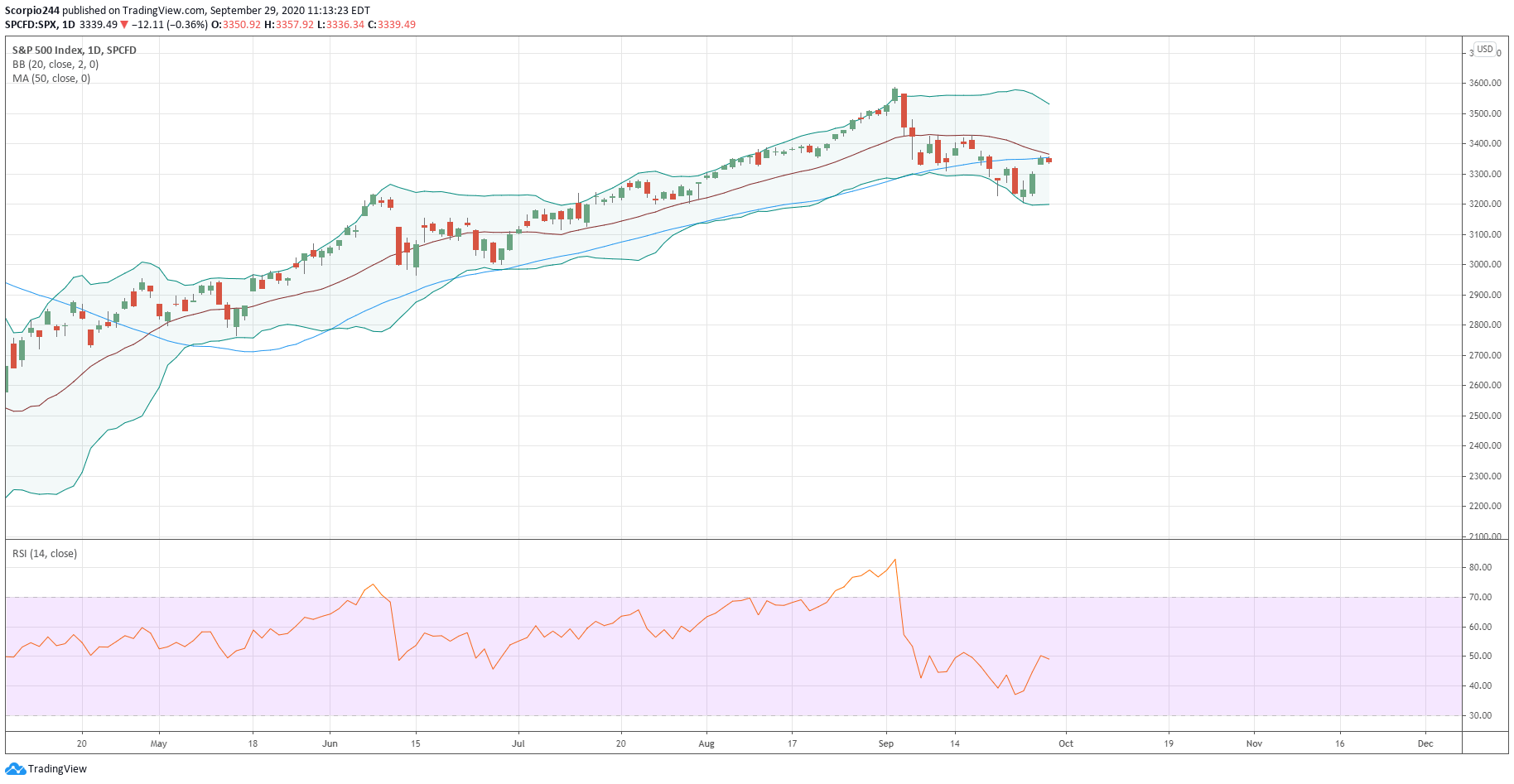Click the May label on time axis

pos(159,743)
